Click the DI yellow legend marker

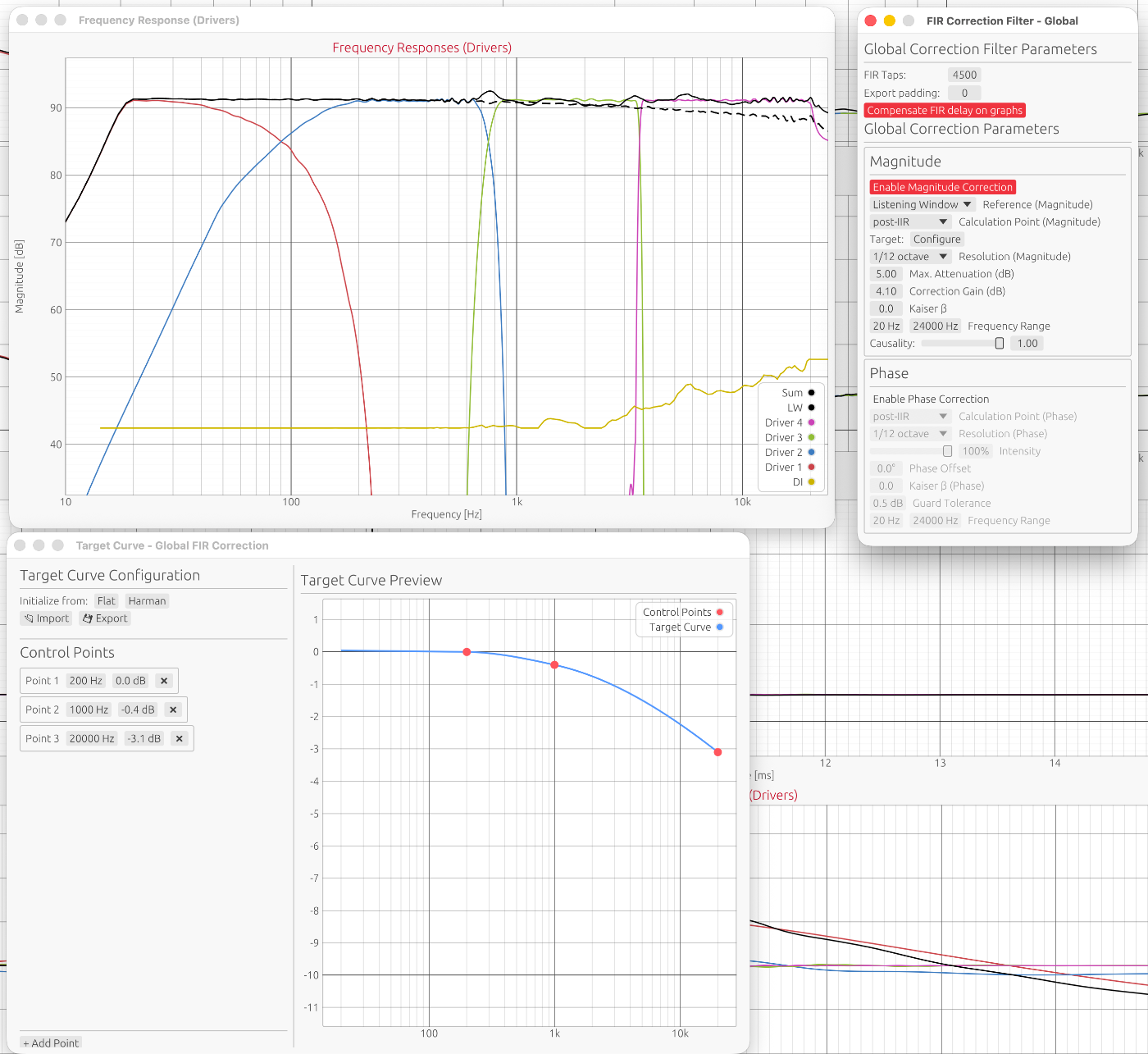tap(811, 481)
